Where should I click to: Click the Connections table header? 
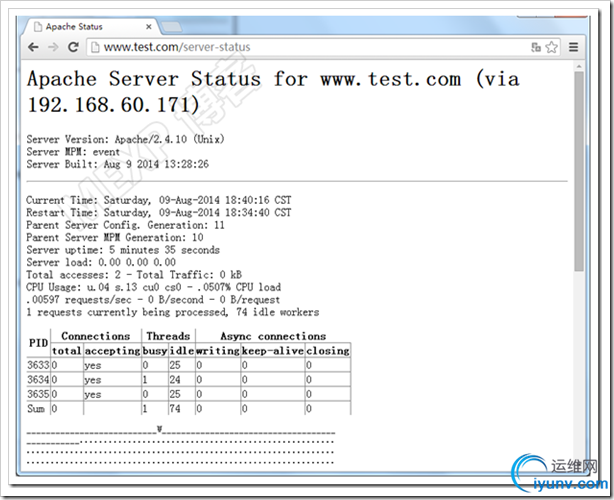click(96, 336)
